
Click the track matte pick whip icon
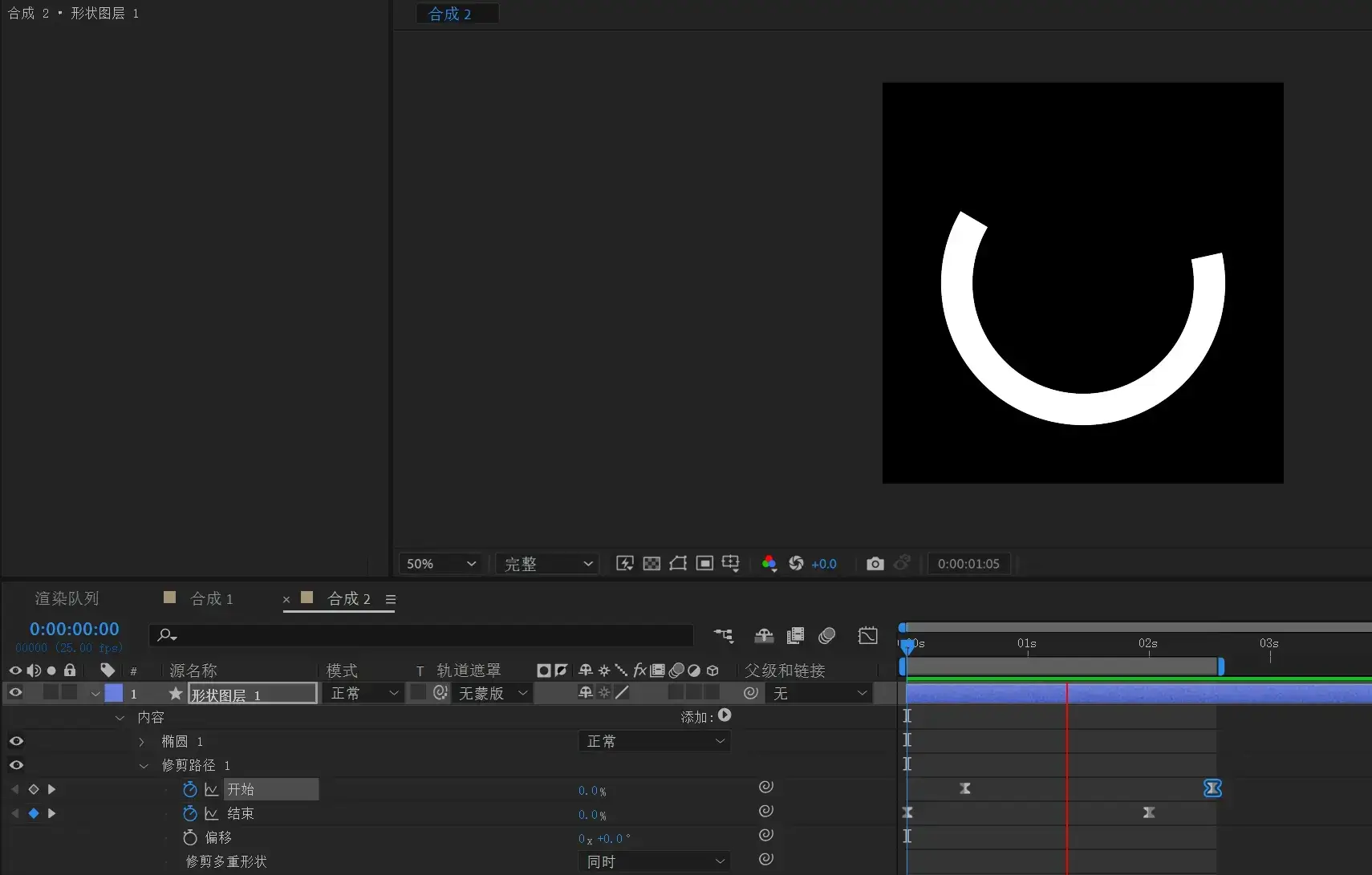pyautogui.click(x=440, y=692)
